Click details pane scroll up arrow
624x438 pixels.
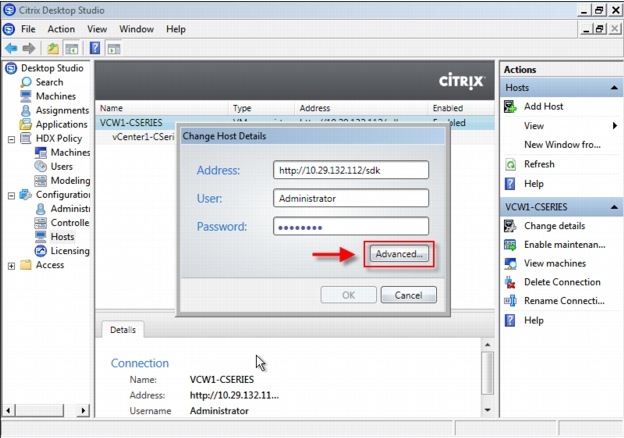[x=488, y=345]
